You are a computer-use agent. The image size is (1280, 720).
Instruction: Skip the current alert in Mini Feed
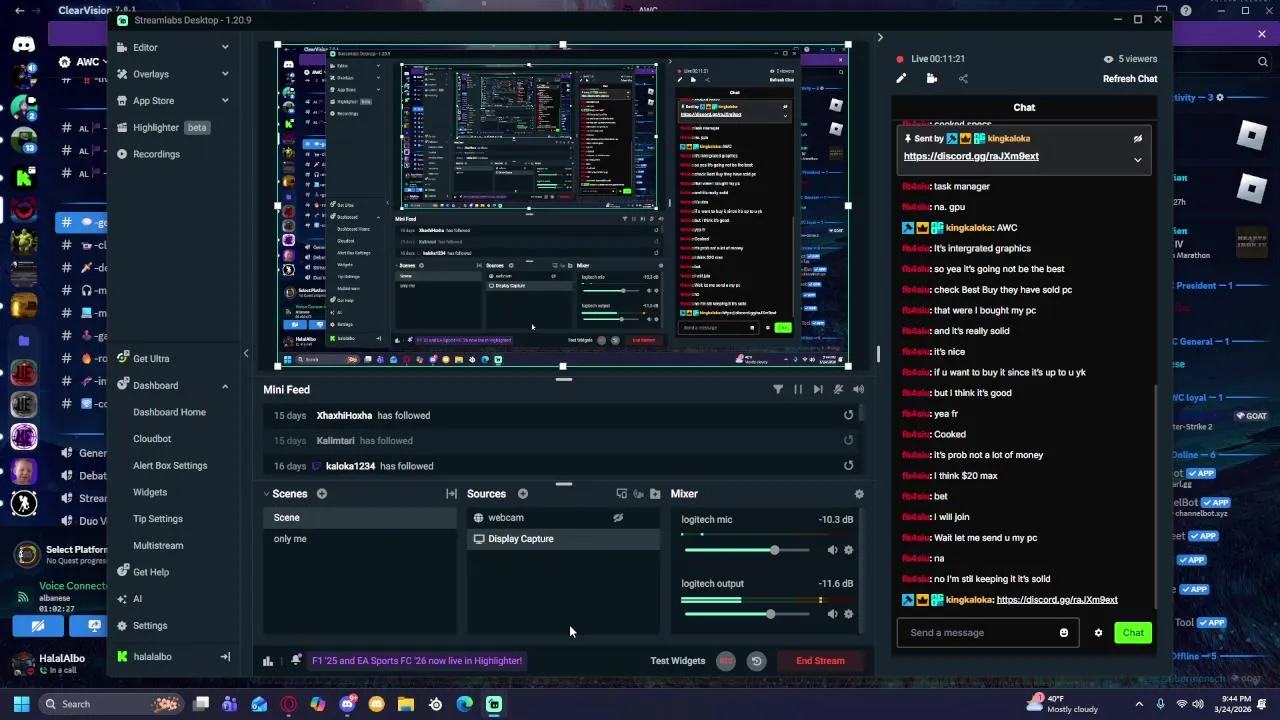pos(818,389)
